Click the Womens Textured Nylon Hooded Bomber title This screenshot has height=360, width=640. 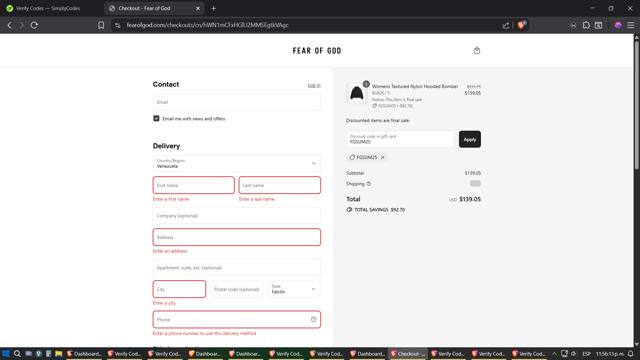[415, 87]
